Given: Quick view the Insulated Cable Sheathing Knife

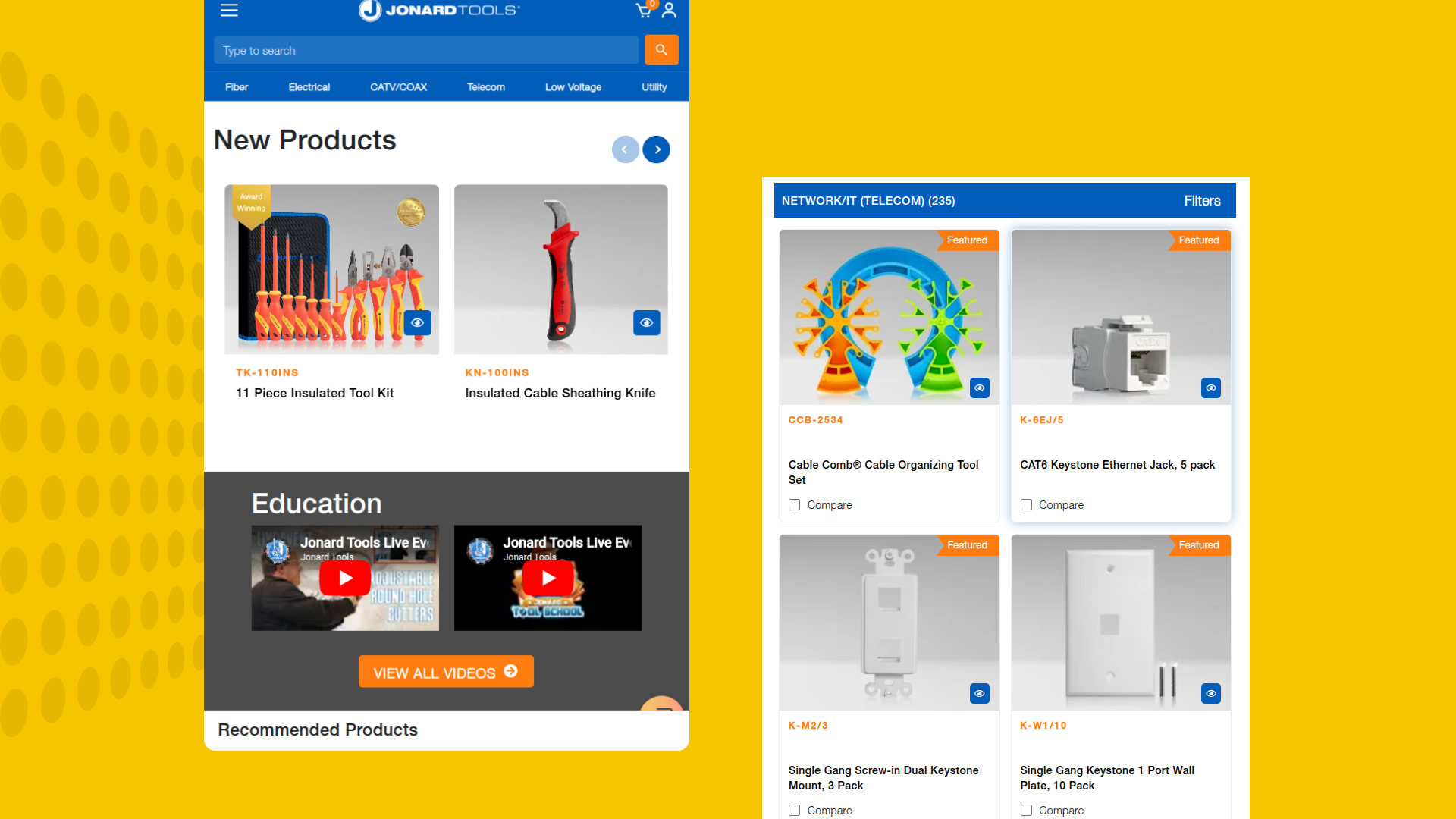Looking at the screenshot, I should (x=647, y=323).
